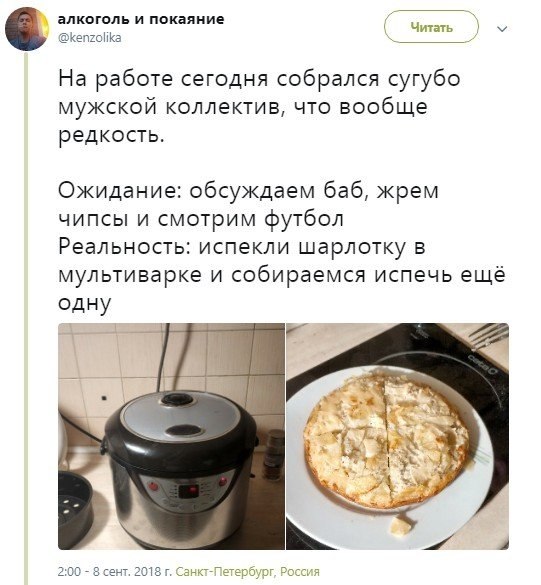Expand the tweet options chevron
The height and width of the screenshot is (585, 541).
coord(502,29)
